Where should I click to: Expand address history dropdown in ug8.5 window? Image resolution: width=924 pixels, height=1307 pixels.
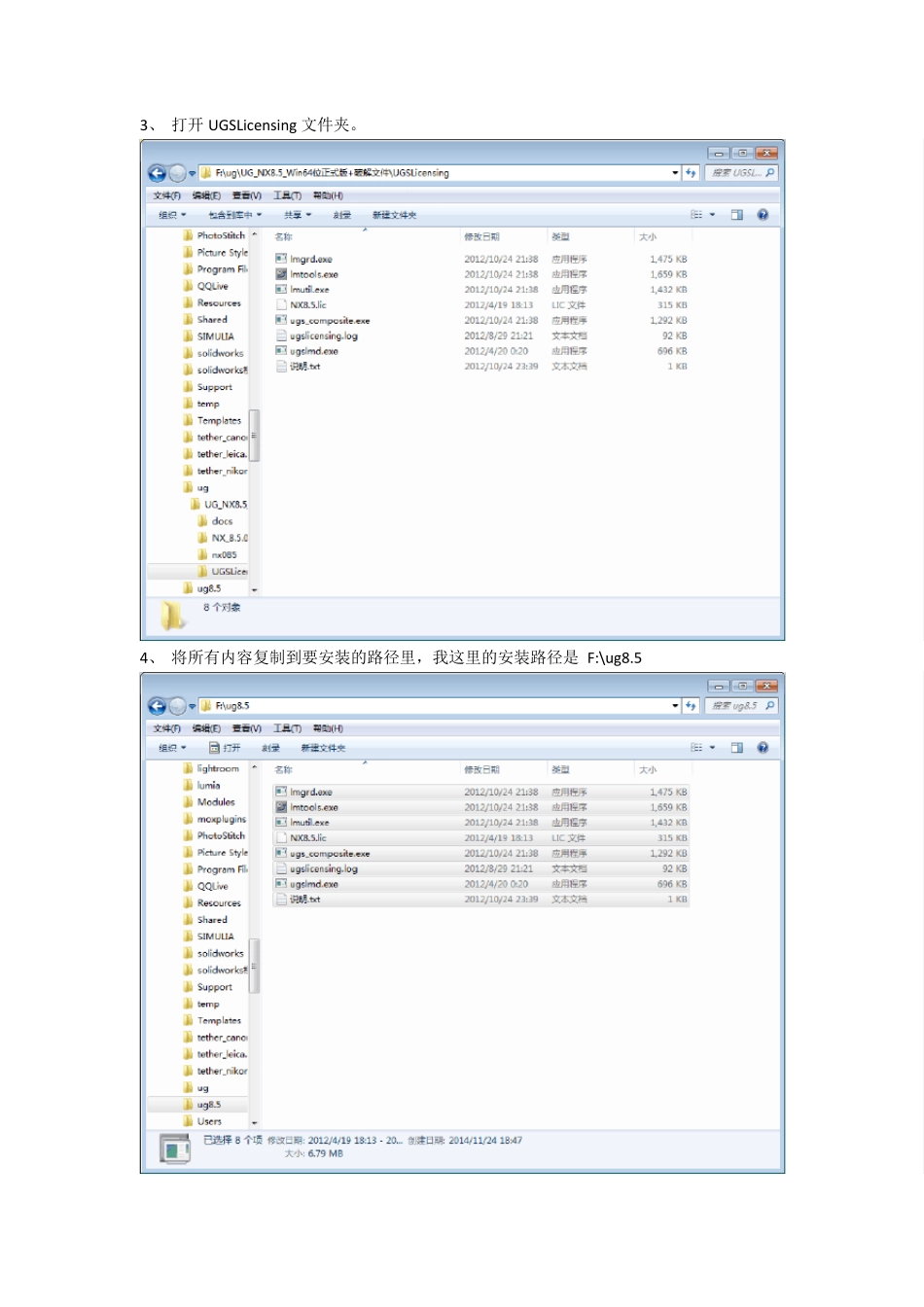(675, 706)
